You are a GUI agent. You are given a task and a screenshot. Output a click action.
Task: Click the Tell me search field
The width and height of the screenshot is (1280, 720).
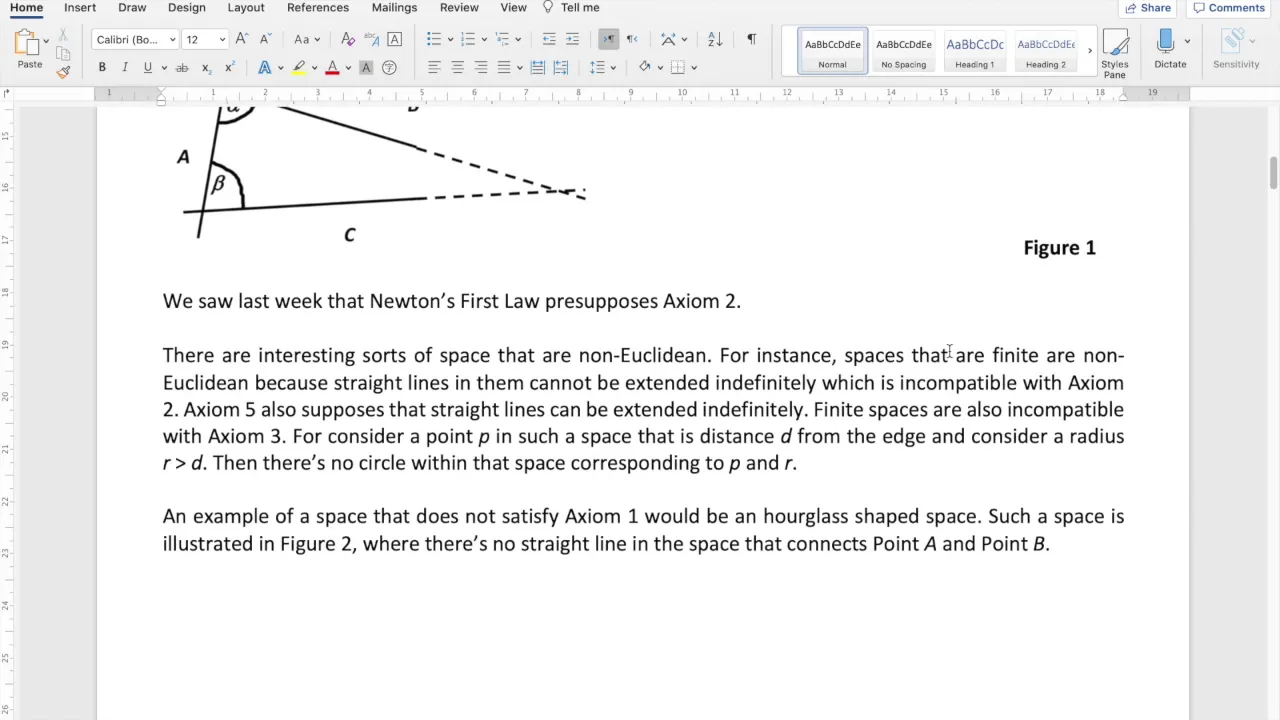tap(571, 7)
